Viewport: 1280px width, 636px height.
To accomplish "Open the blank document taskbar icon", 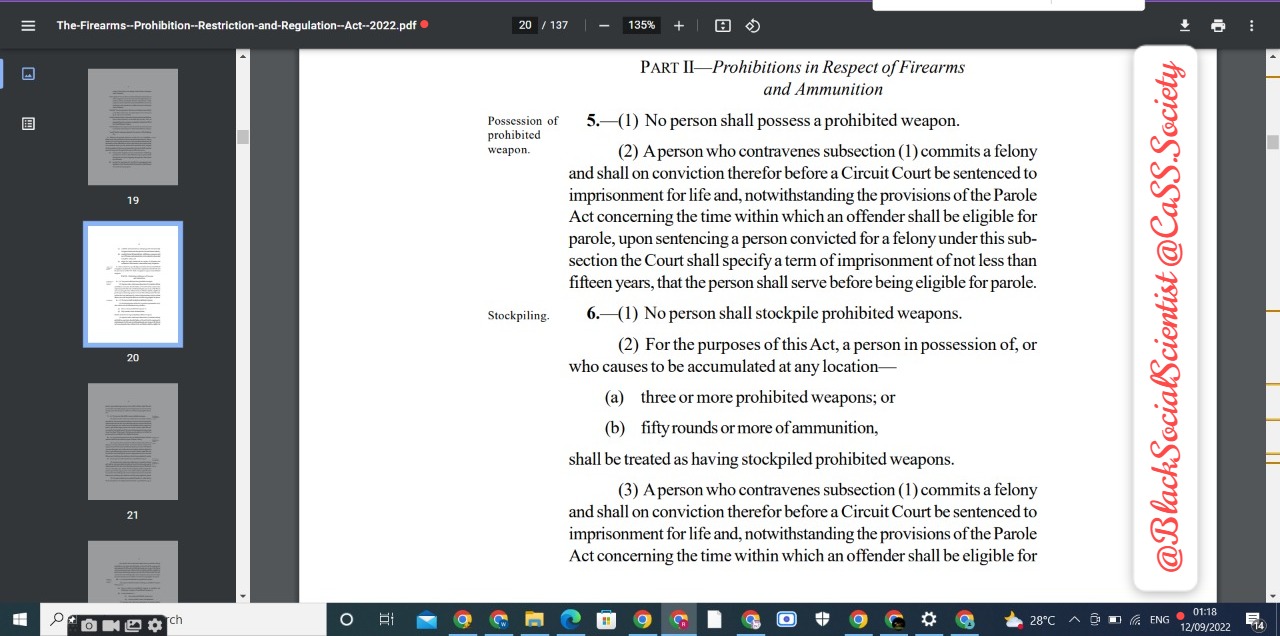I will coord(713,620).
